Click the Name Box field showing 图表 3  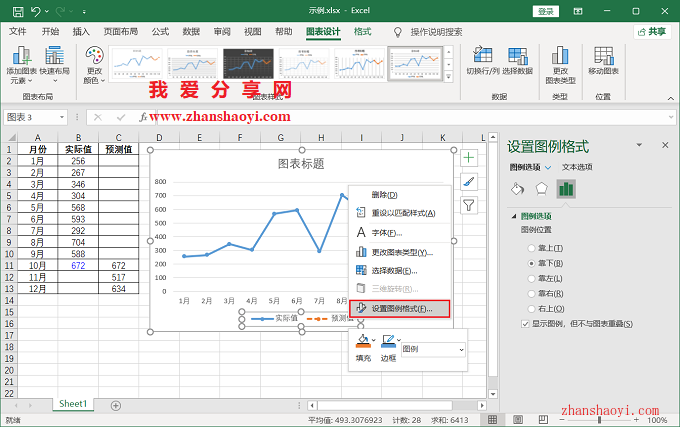pos(30,117)
